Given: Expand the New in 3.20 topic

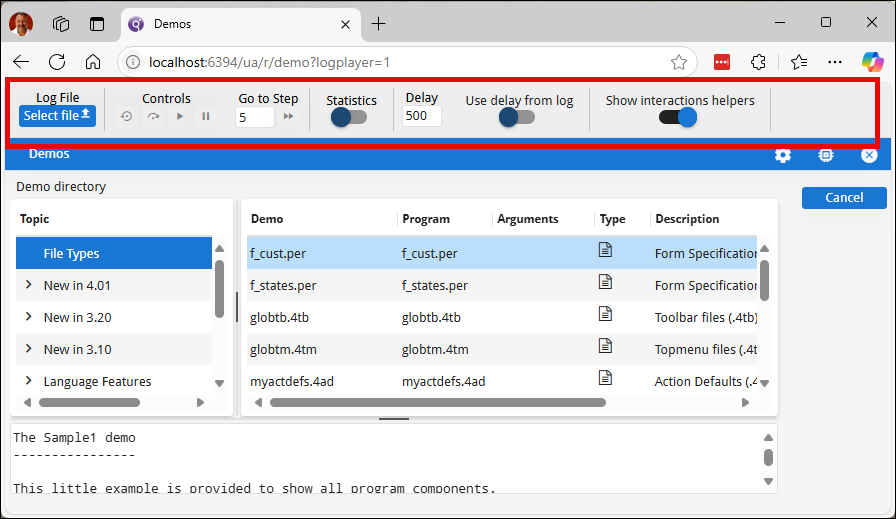Looking at the screenshot, I should tap(28, 317).
